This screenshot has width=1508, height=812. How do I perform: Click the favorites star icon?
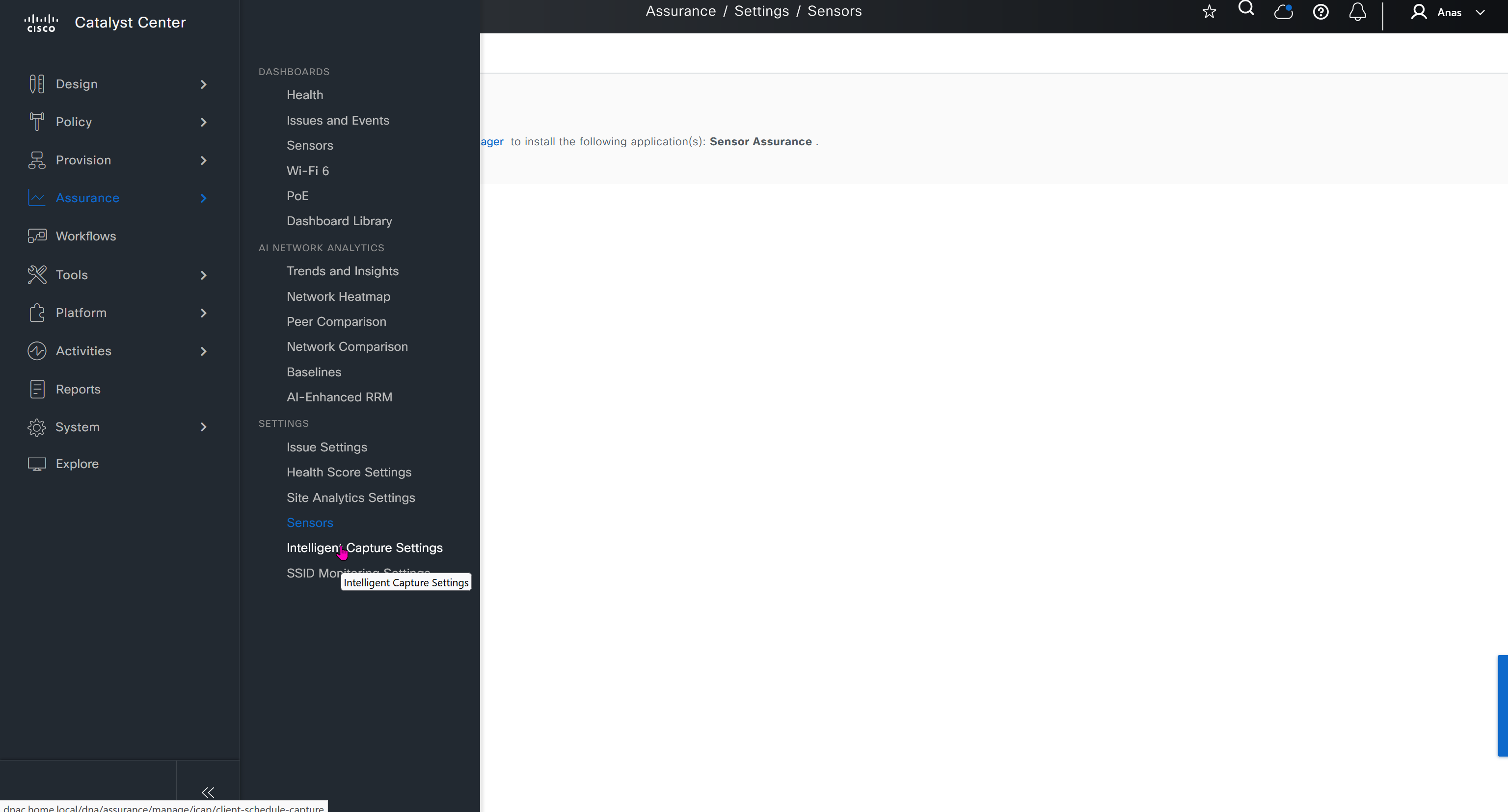1209,12
